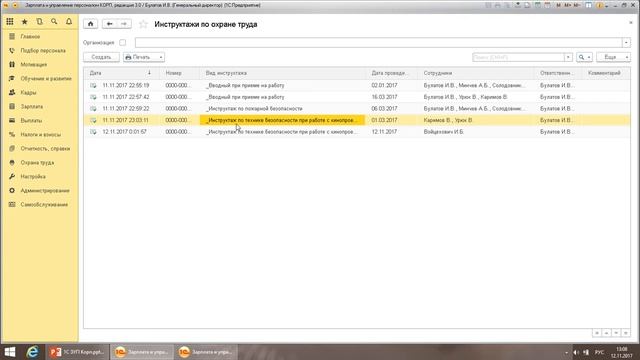Add this list to favorites star
The image size is (640, 360).
point(143,24)
